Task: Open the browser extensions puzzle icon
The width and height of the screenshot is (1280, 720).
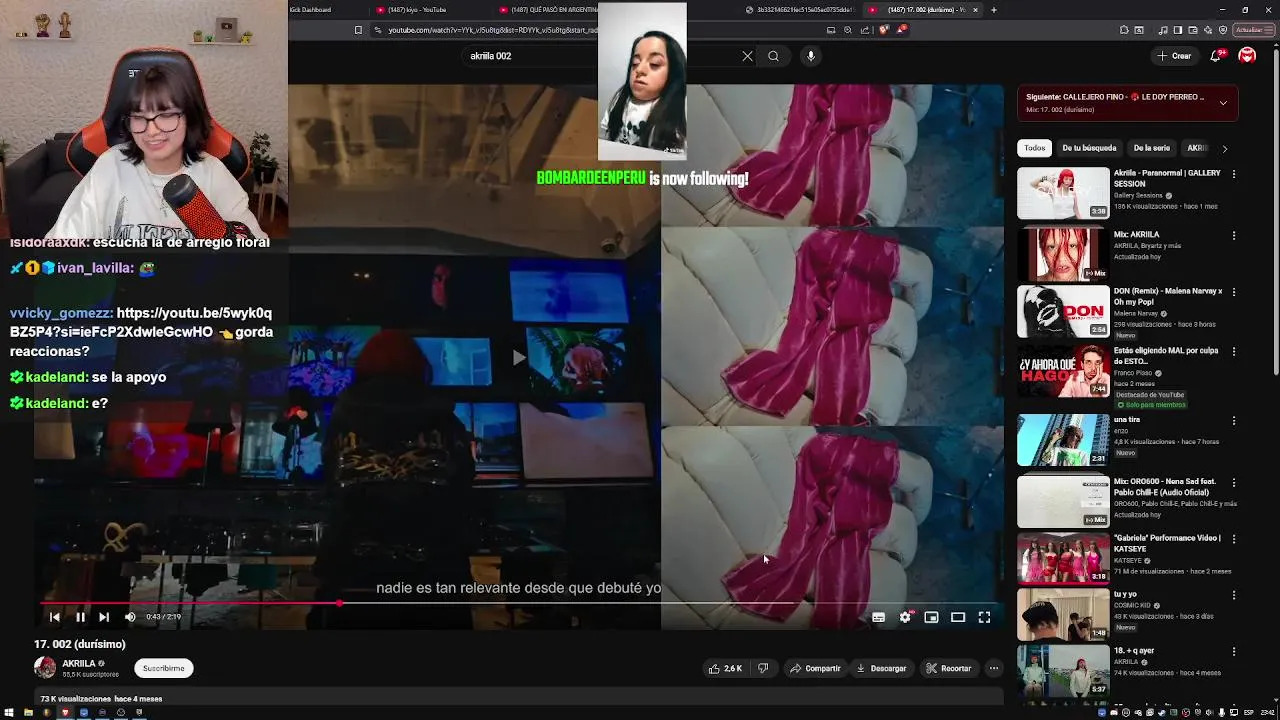Action: pos(1124,30)
